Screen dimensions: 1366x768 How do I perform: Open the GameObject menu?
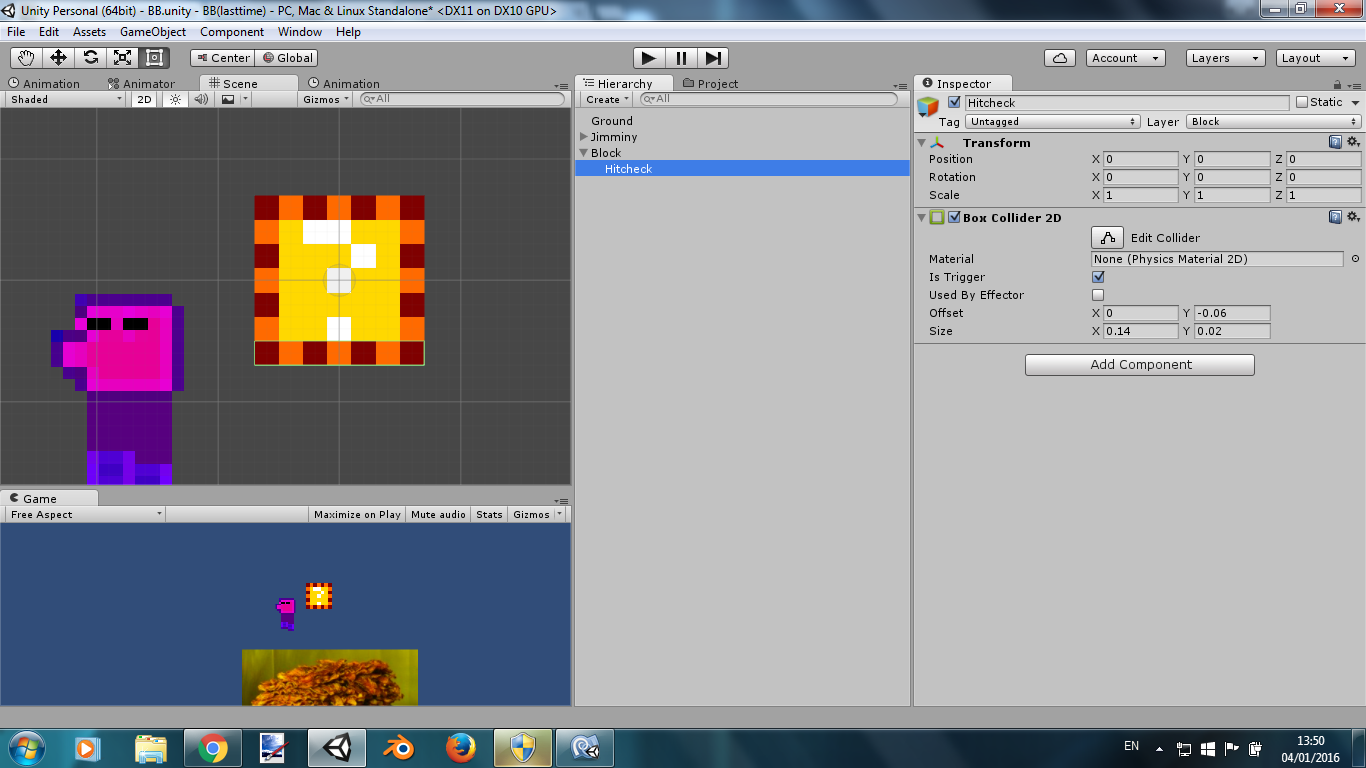pos(152,31)
